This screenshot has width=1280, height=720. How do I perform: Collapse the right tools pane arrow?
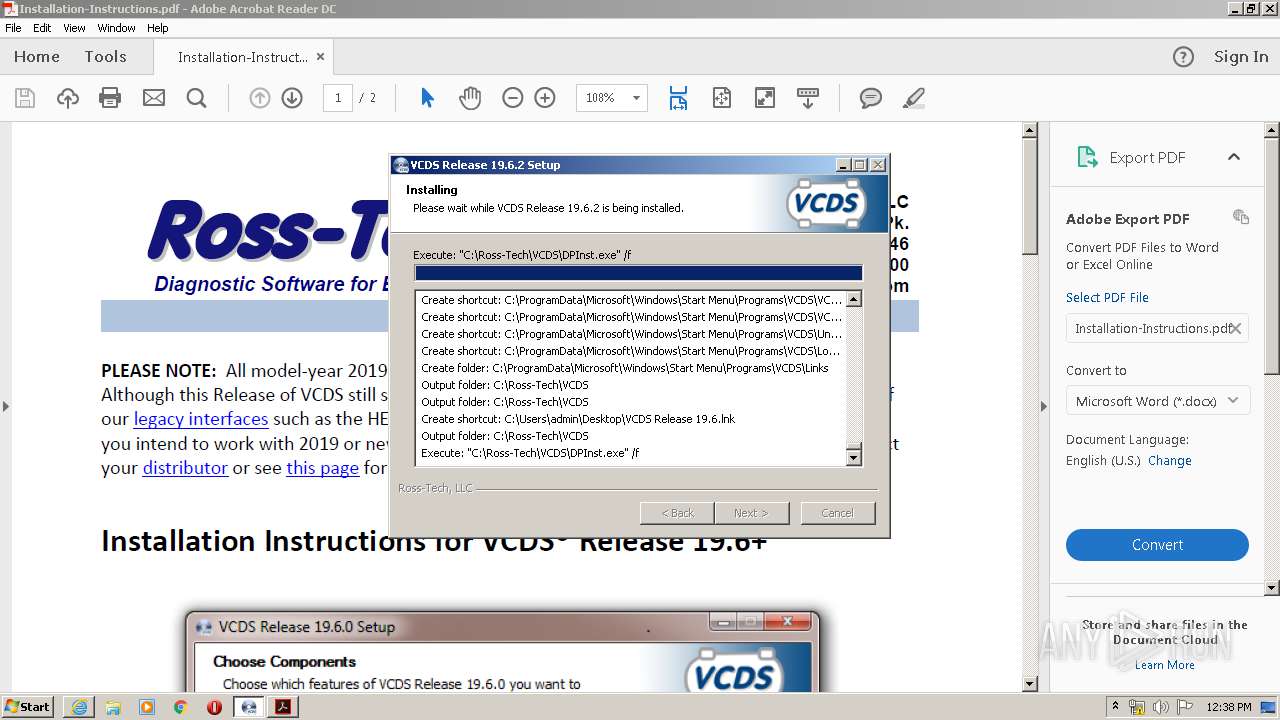[x=1044, y=406]
